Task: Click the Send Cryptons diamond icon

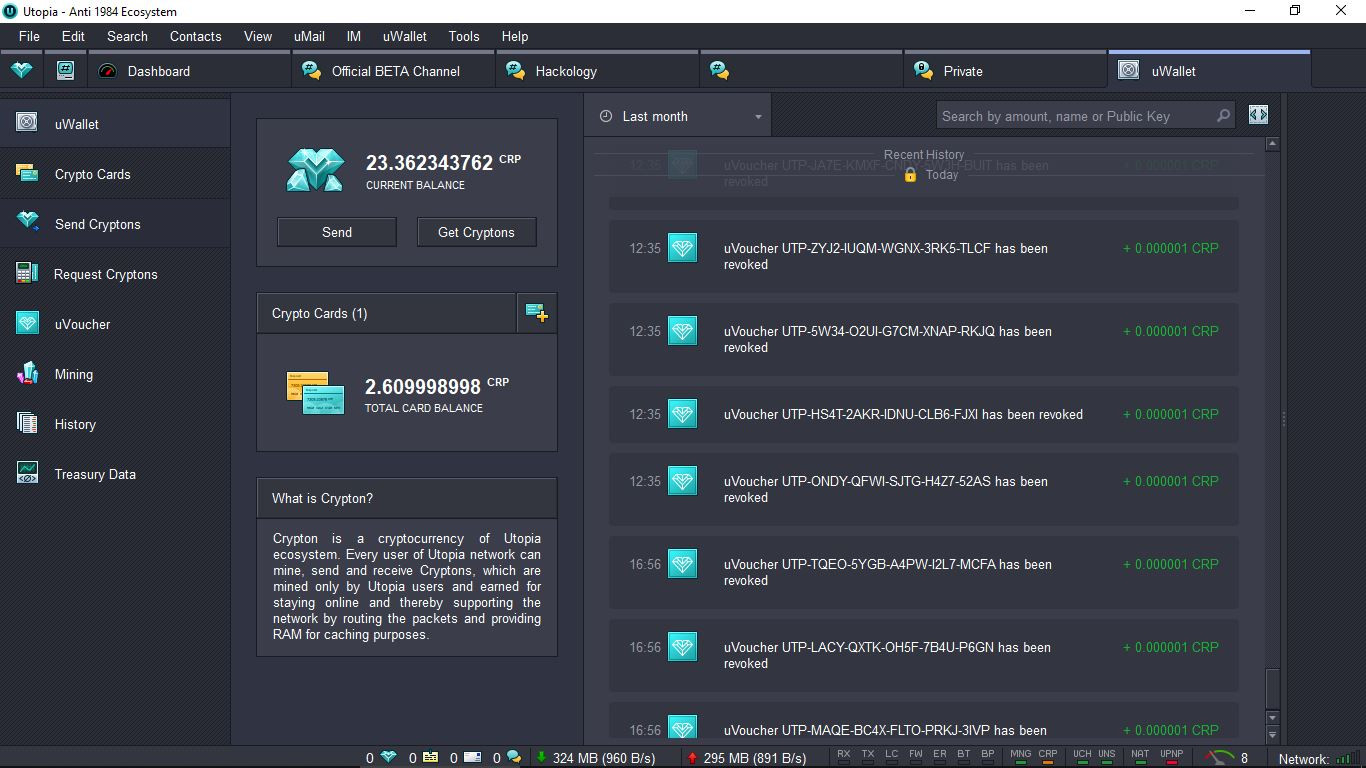Action: coord(27,221)
